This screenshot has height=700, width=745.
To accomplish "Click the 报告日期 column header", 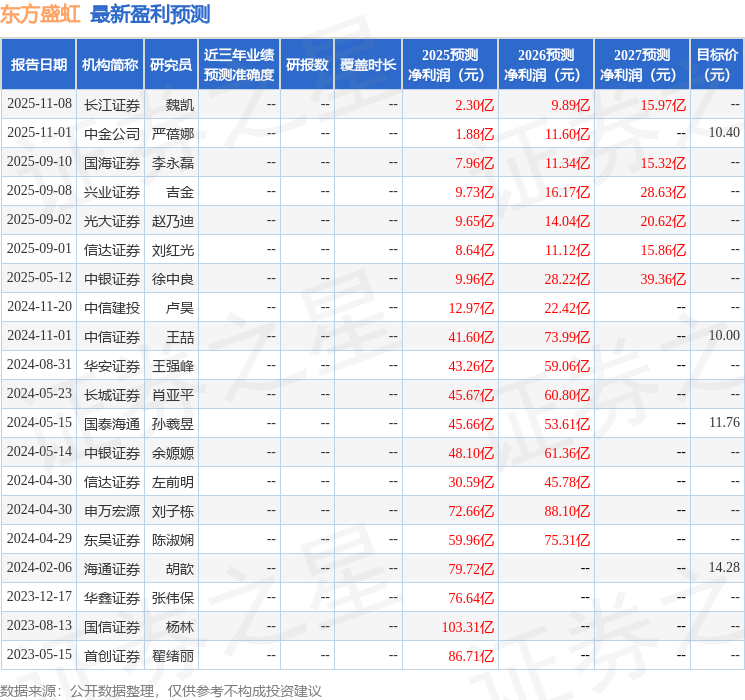I will [39, 64].
